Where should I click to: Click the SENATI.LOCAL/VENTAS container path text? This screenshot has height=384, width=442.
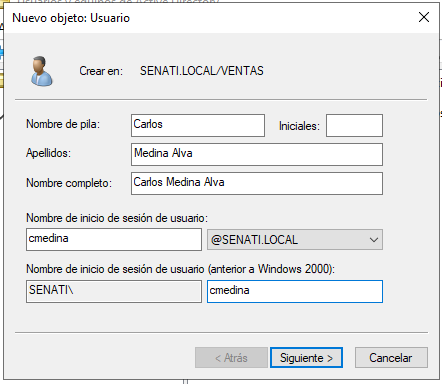coord(202,71)
